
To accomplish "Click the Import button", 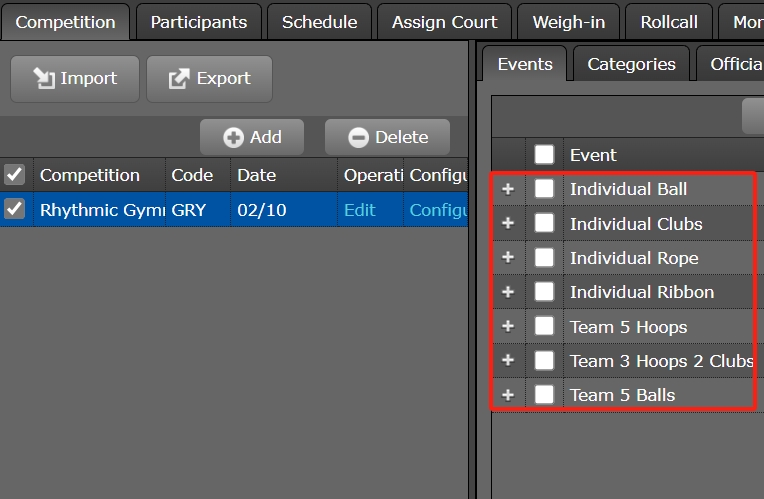I will click(x=74, y=79).
